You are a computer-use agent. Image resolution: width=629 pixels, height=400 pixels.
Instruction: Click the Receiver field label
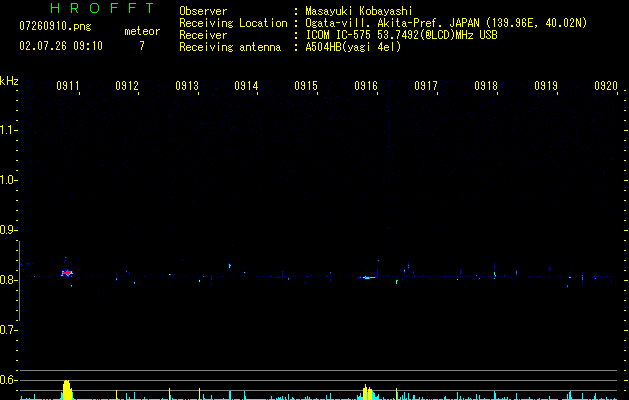click(203, 35)
